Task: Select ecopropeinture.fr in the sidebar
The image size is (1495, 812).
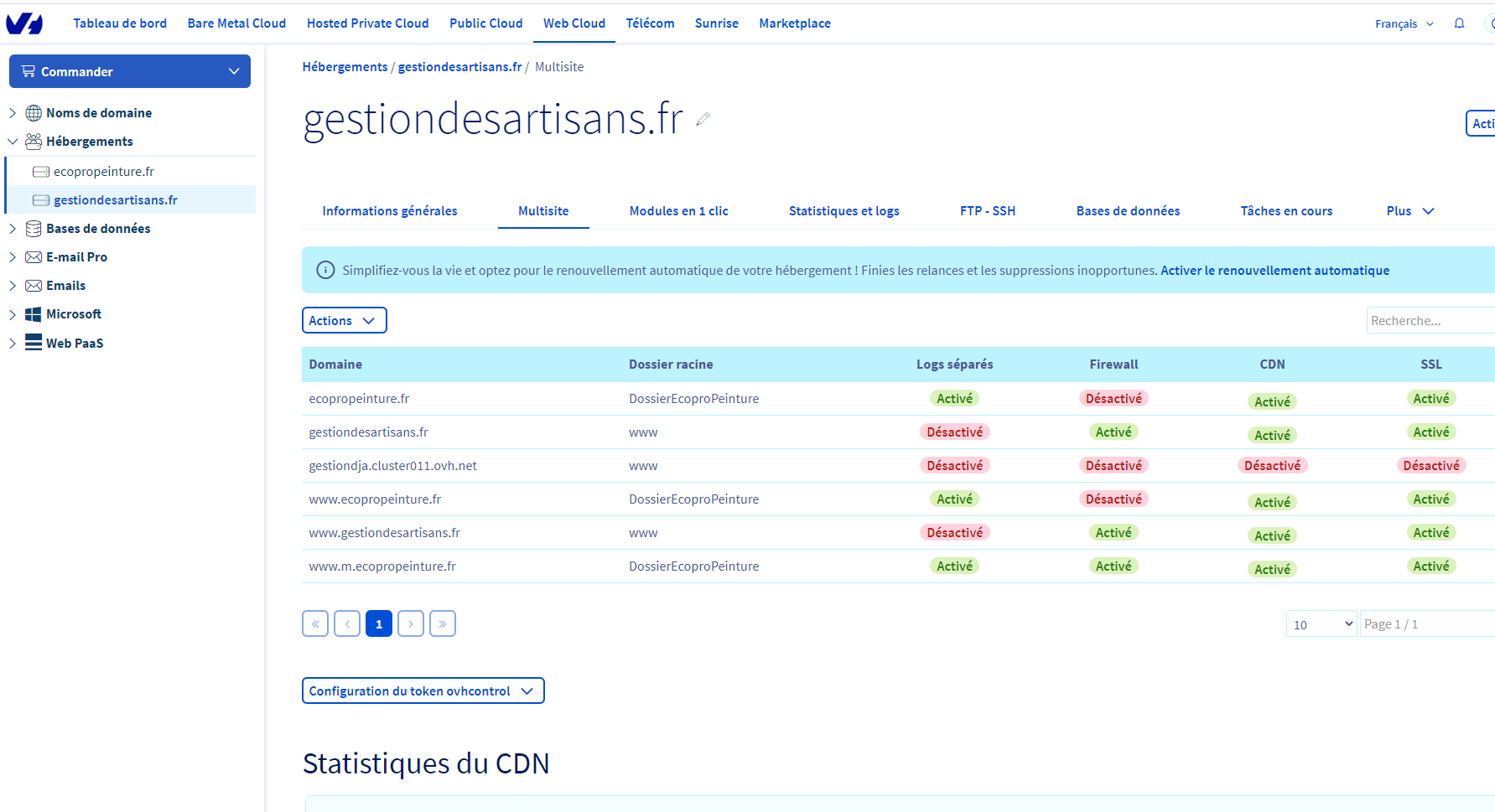Action: point(104,171)
